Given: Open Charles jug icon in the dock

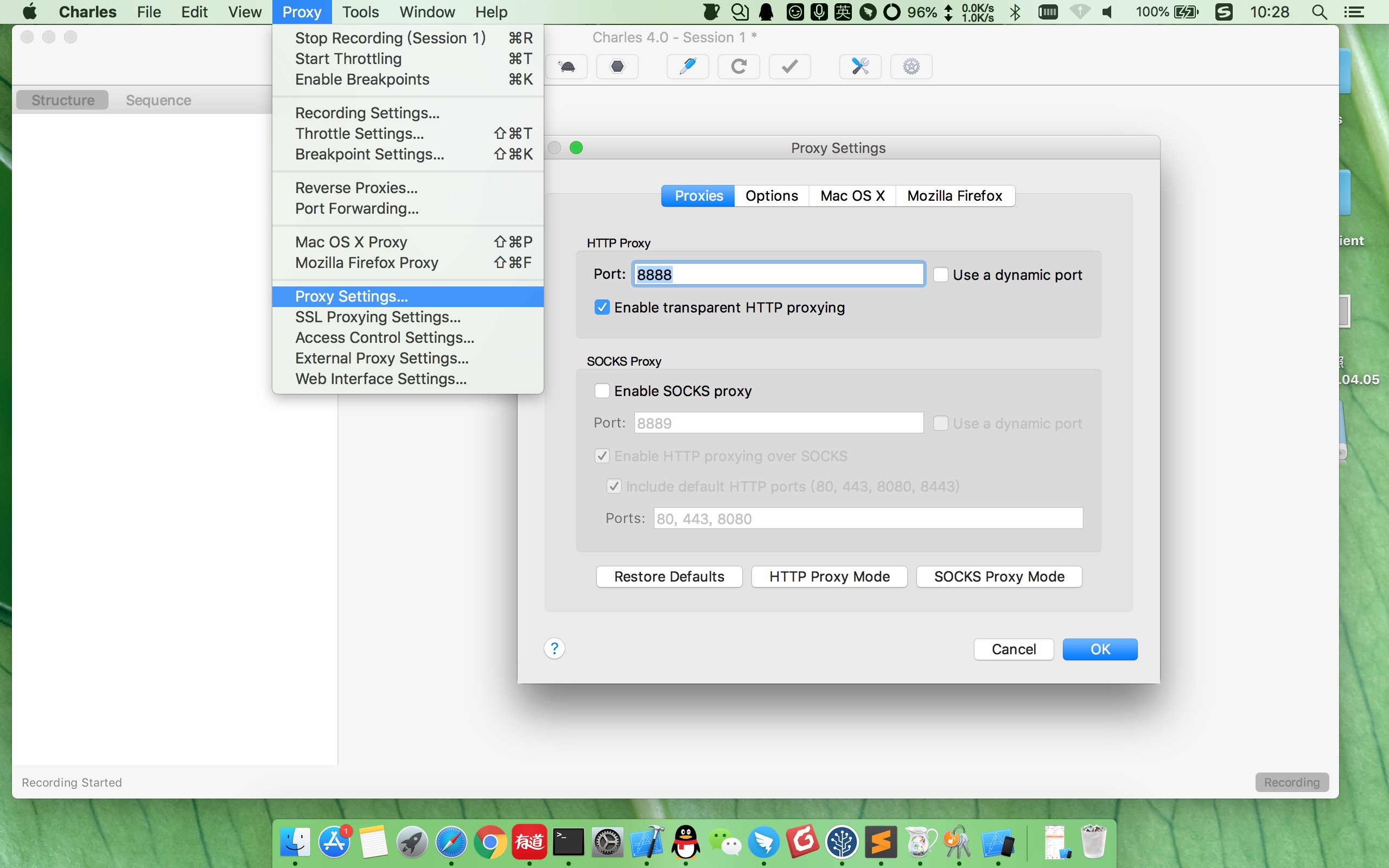Looking at the screenshot, I should pos(920,842).
